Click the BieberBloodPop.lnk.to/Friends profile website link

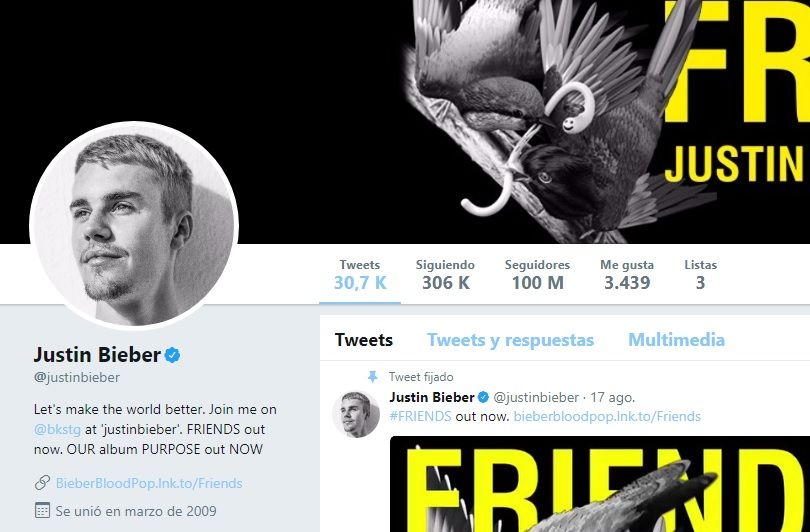pyautogui.click(x=149, y=483)
